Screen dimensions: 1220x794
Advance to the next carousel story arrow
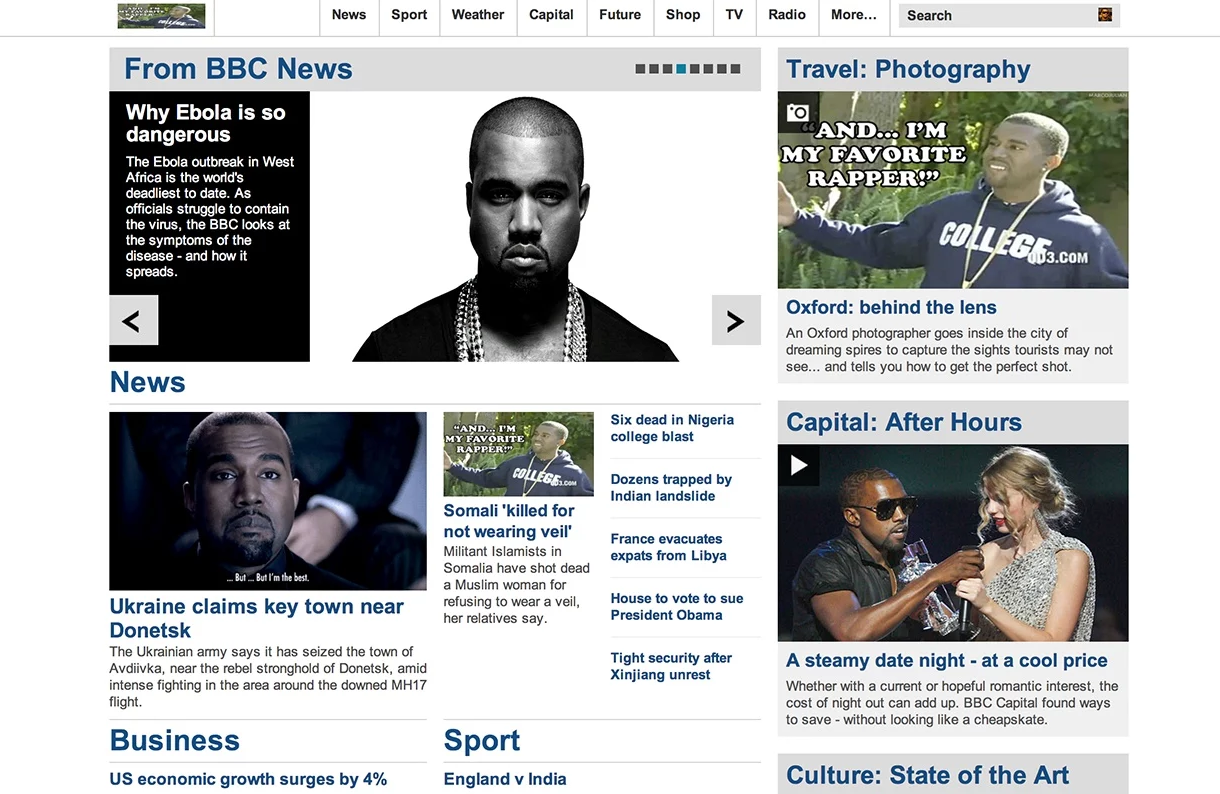736,320
